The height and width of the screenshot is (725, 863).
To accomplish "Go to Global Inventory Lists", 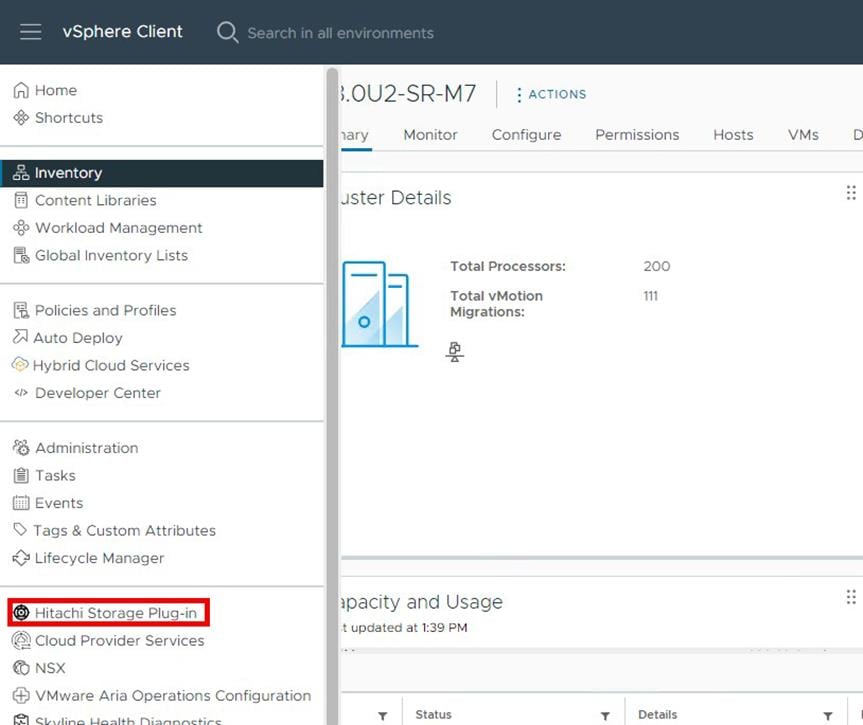I will point(111,255).
